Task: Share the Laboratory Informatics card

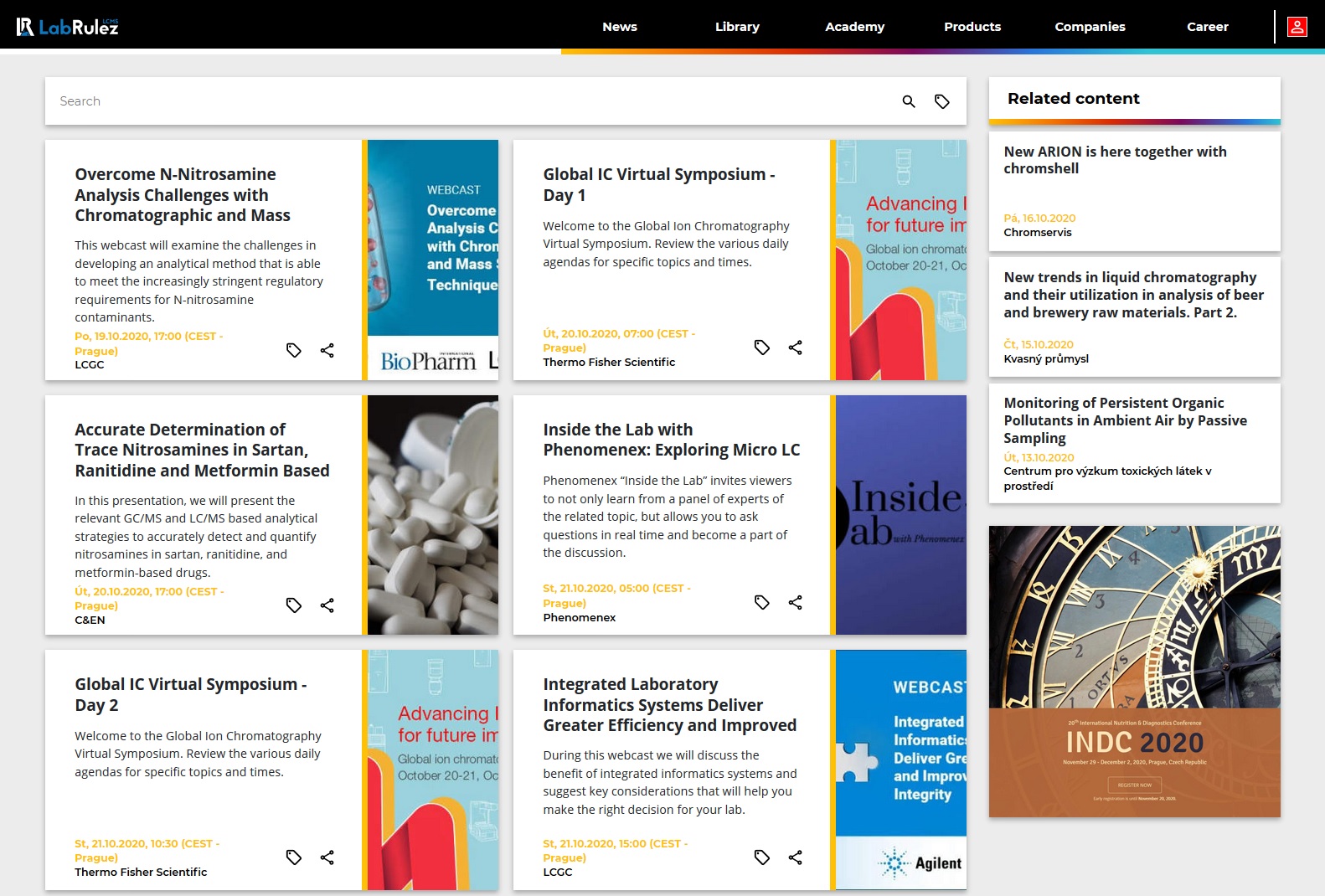Action: tap(796, 857)
